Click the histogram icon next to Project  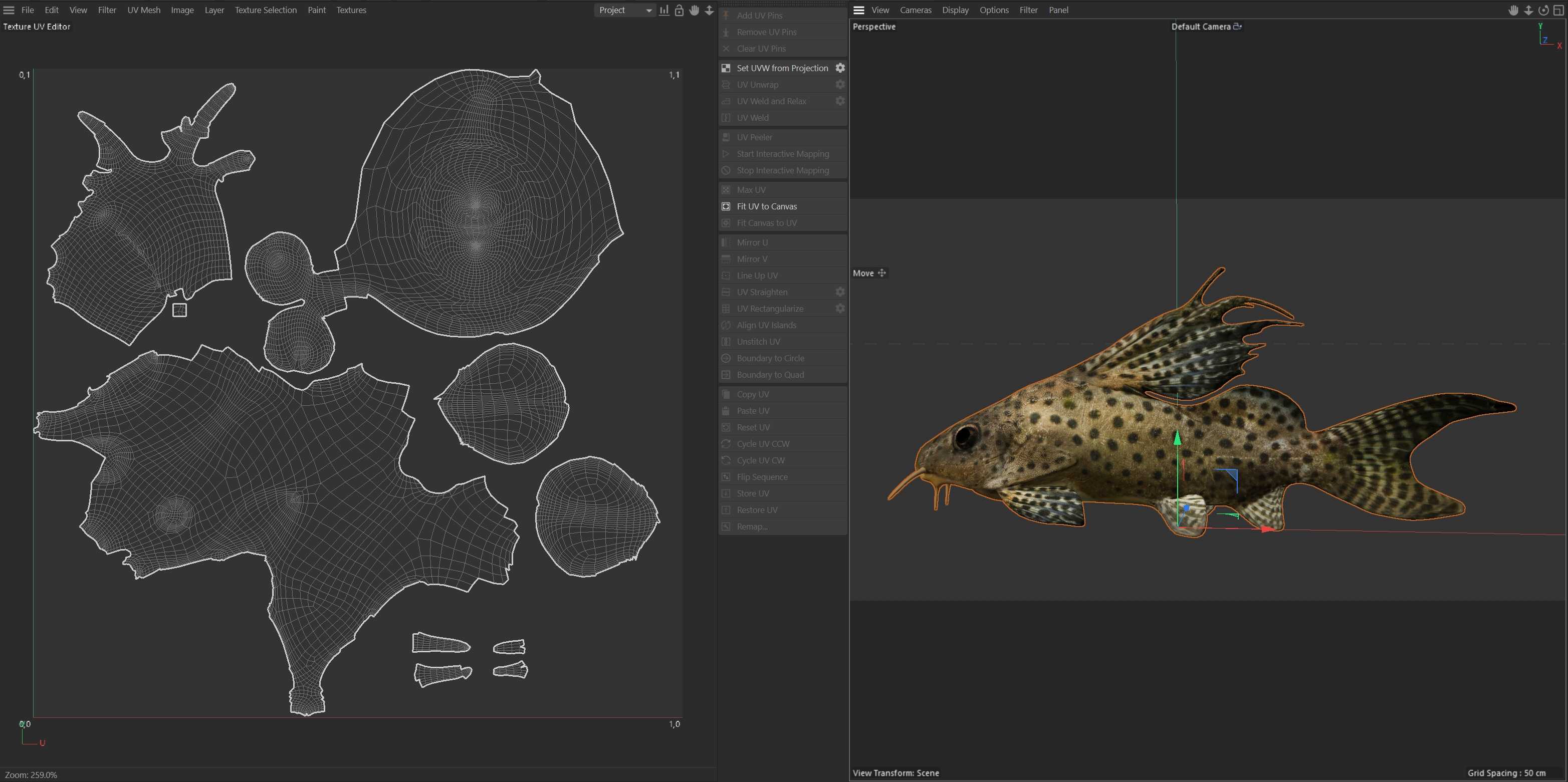664,10
